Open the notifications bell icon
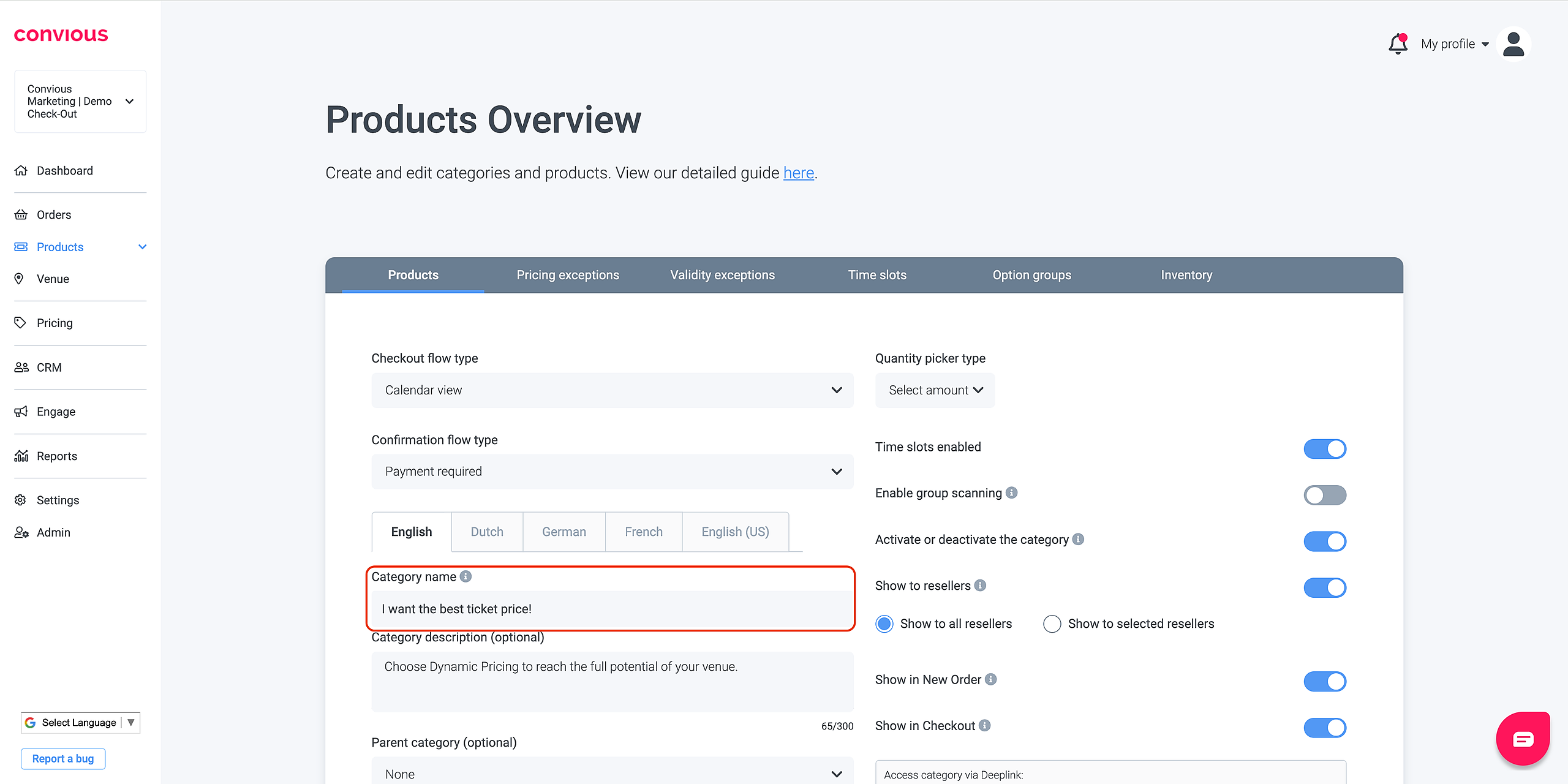 (1398, 44)
